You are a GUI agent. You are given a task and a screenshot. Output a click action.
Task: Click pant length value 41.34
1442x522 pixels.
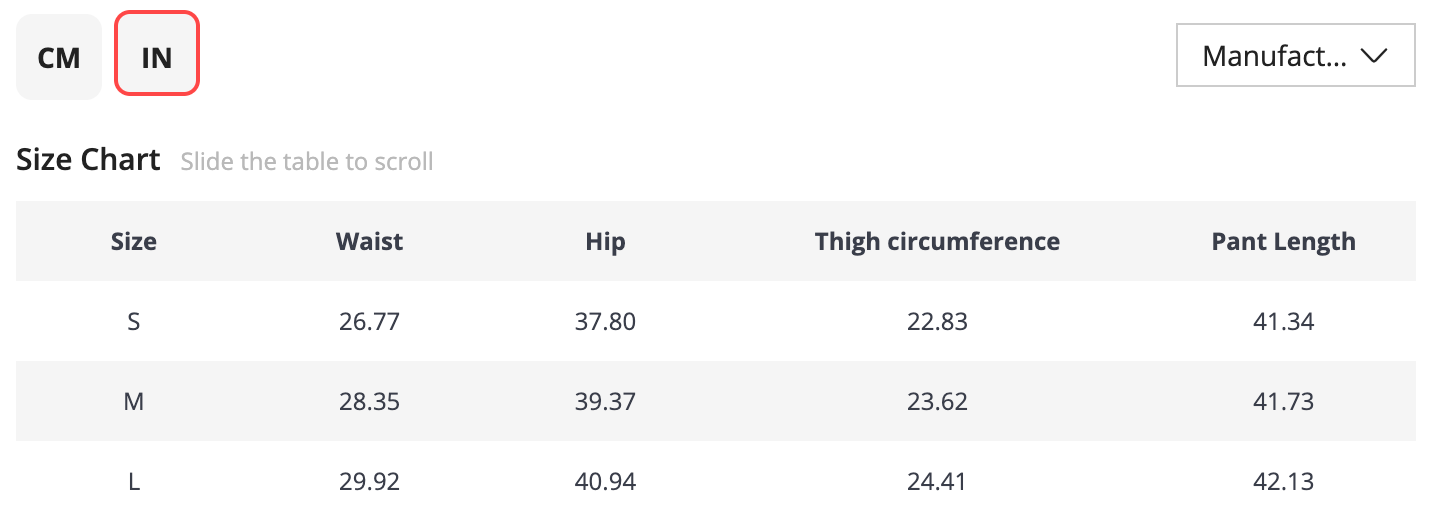pos(1283,322)
